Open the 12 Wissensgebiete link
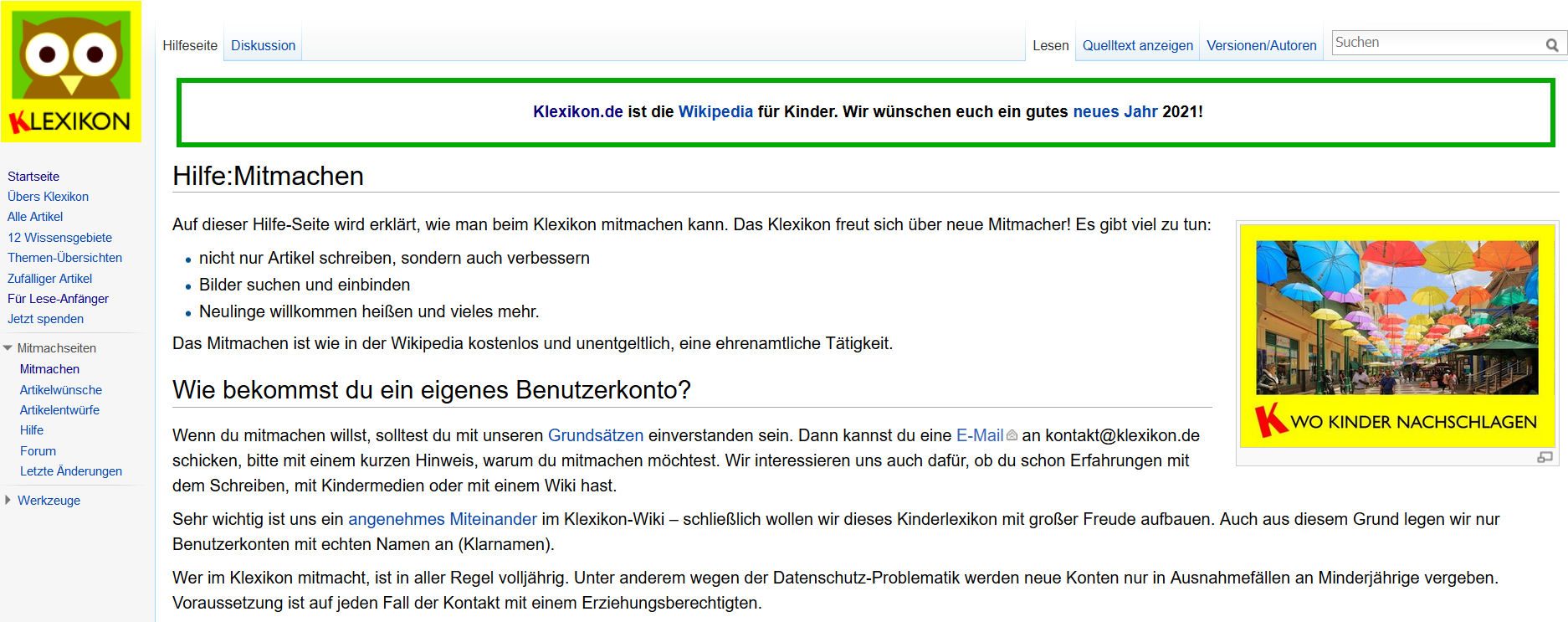 pyautogui.click(x=59, y=238)
